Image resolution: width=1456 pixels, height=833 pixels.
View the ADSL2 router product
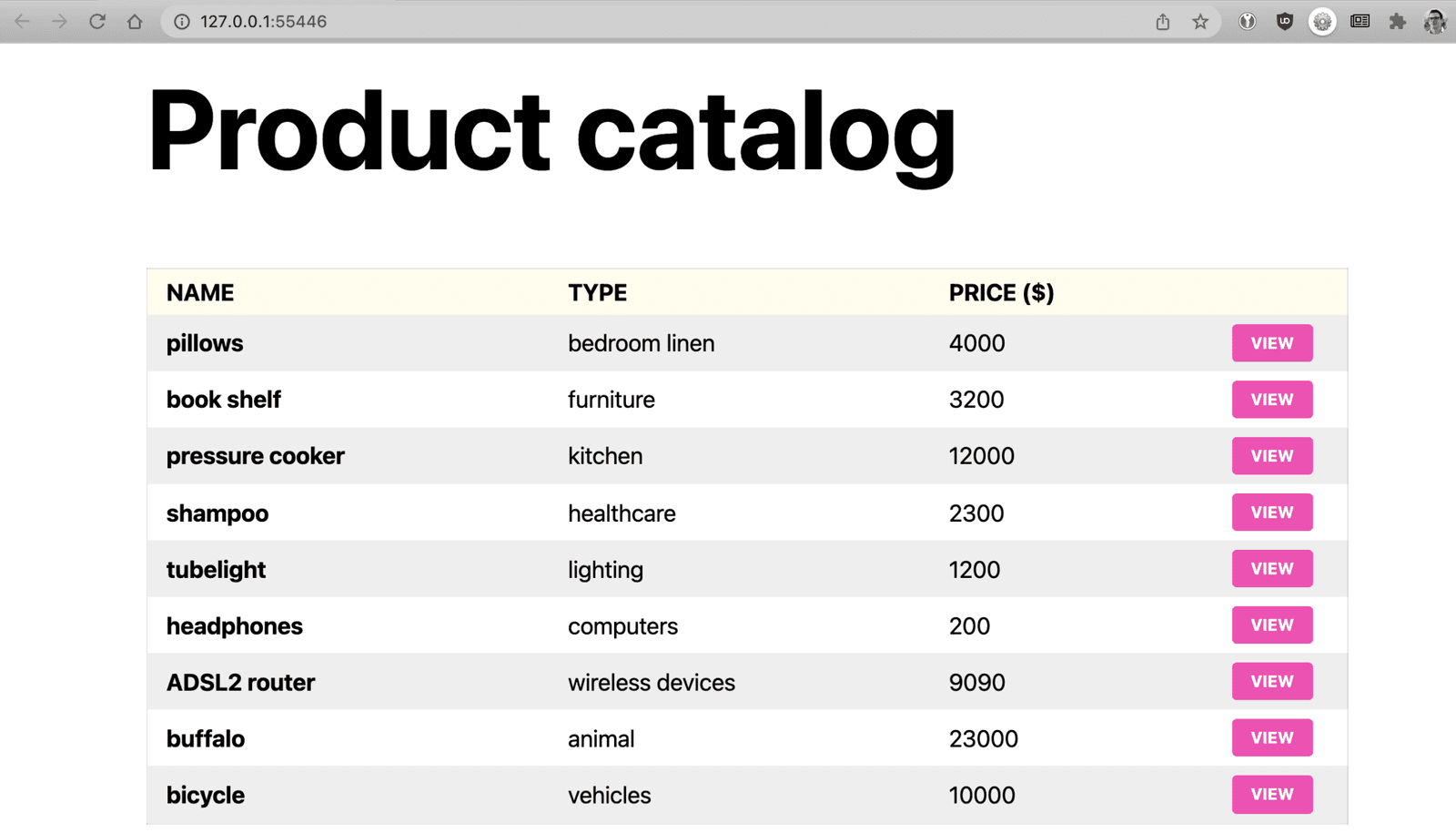click(x=1271, y=682)
